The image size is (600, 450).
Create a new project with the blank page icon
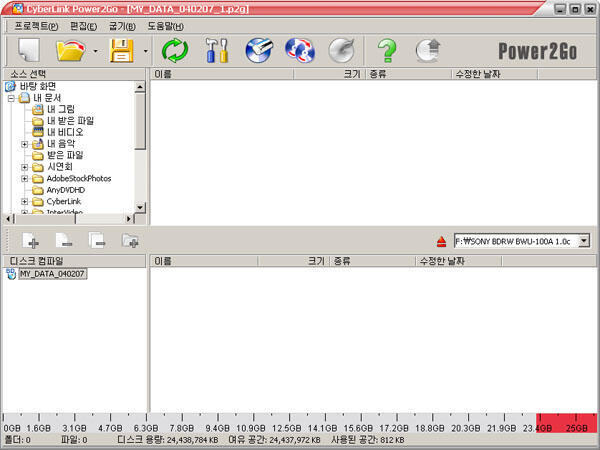29,51
